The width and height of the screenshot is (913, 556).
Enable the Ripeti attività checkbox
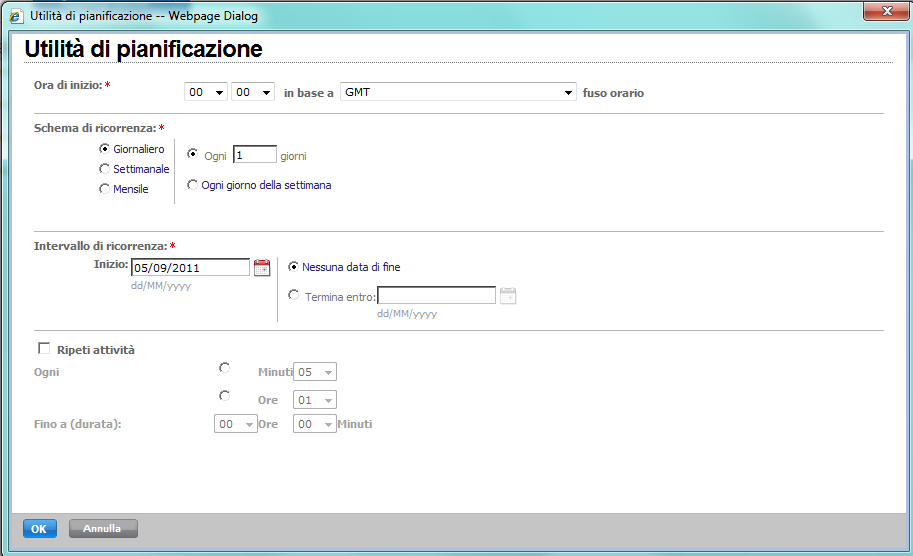pyautogui.click(x=44, y=348)
